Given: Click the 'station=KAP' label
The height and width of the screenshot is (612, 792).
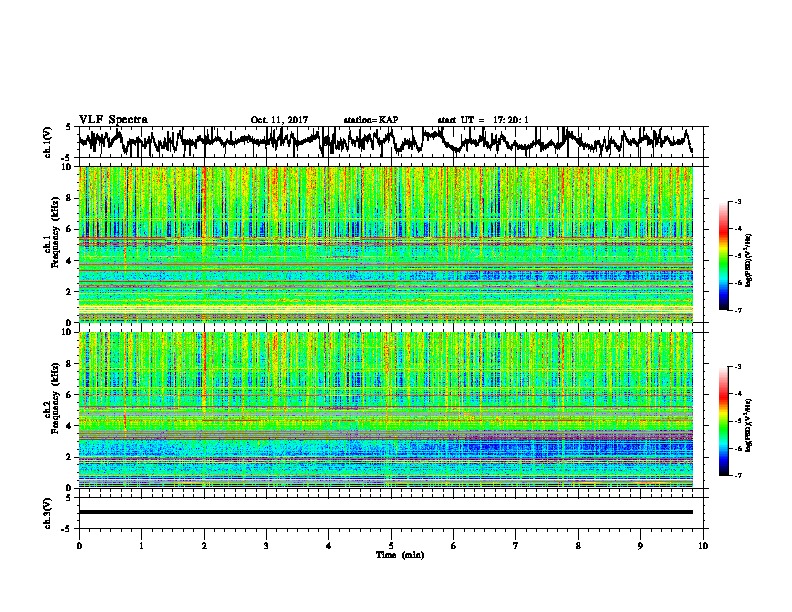Looking at the screenshot, I should 370,120.
